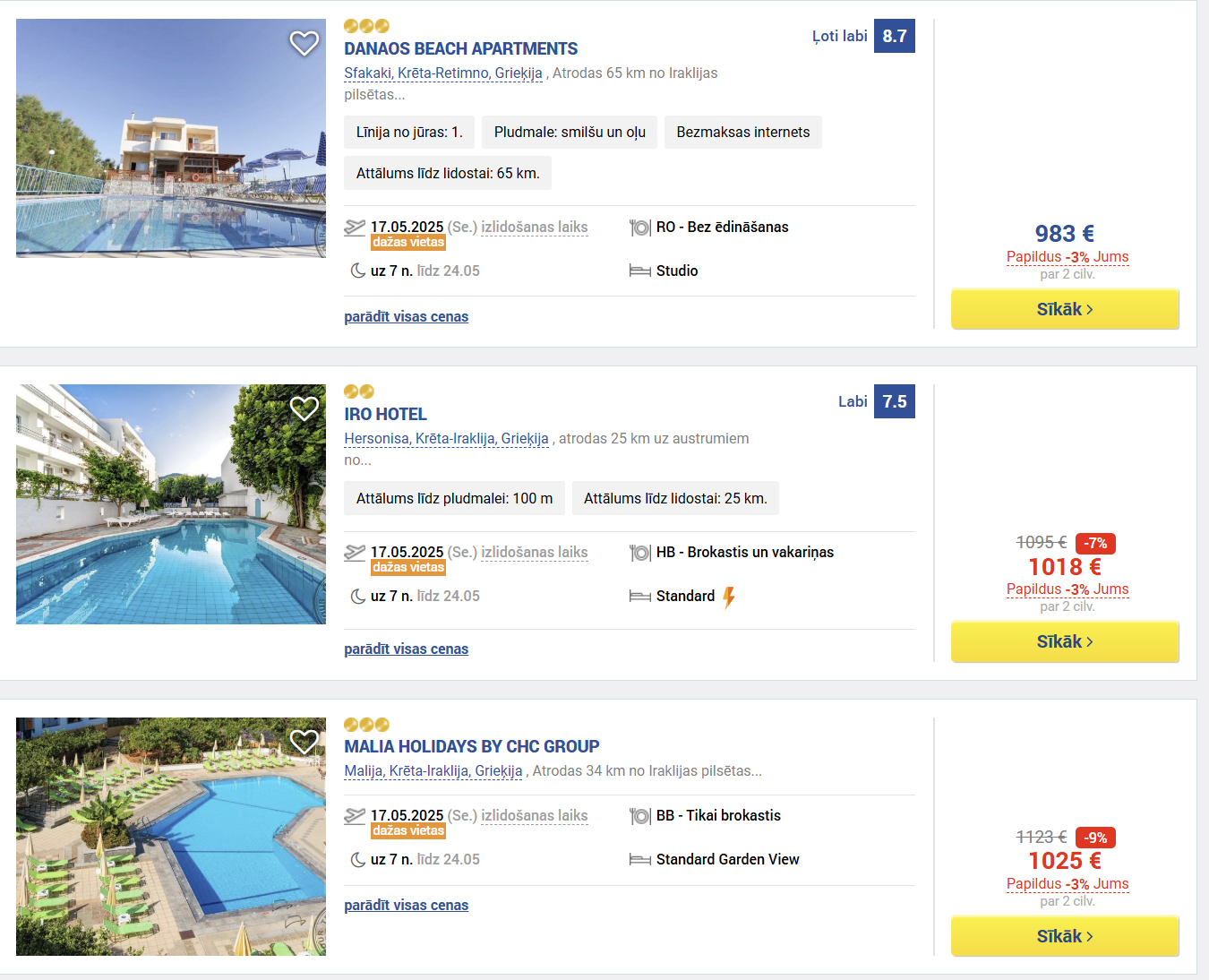
Task: Open the DANAOS BEACH APARTMENTS hotel title
Action: (461, 48)
